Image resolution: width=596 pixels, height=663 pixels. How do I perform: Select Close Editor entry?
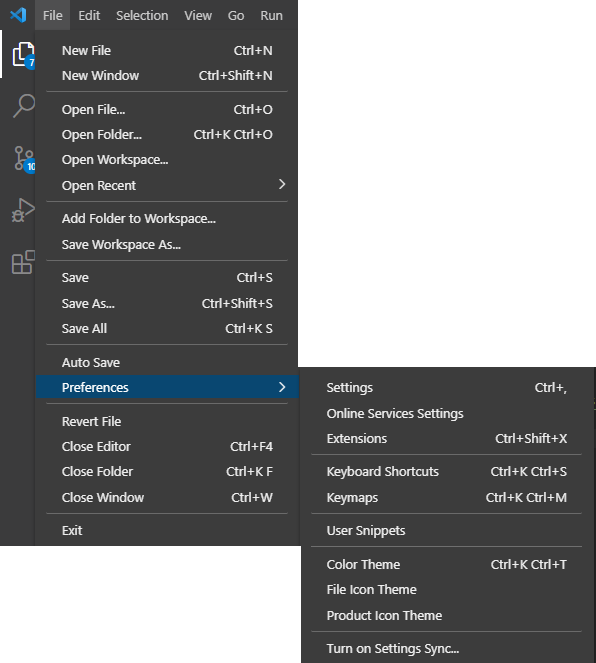tap(167, 447)
